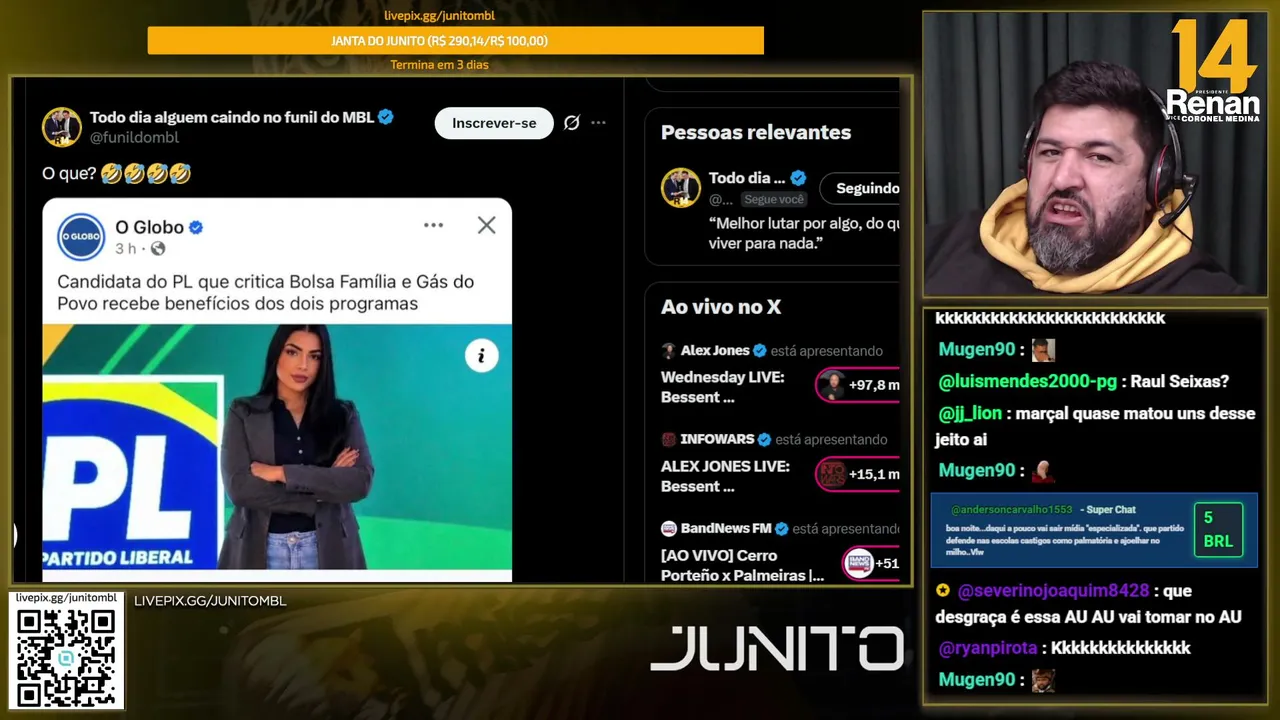
Task: Click the PL candidate photo in the O Globo post
Action: click(x=277, y=446)
